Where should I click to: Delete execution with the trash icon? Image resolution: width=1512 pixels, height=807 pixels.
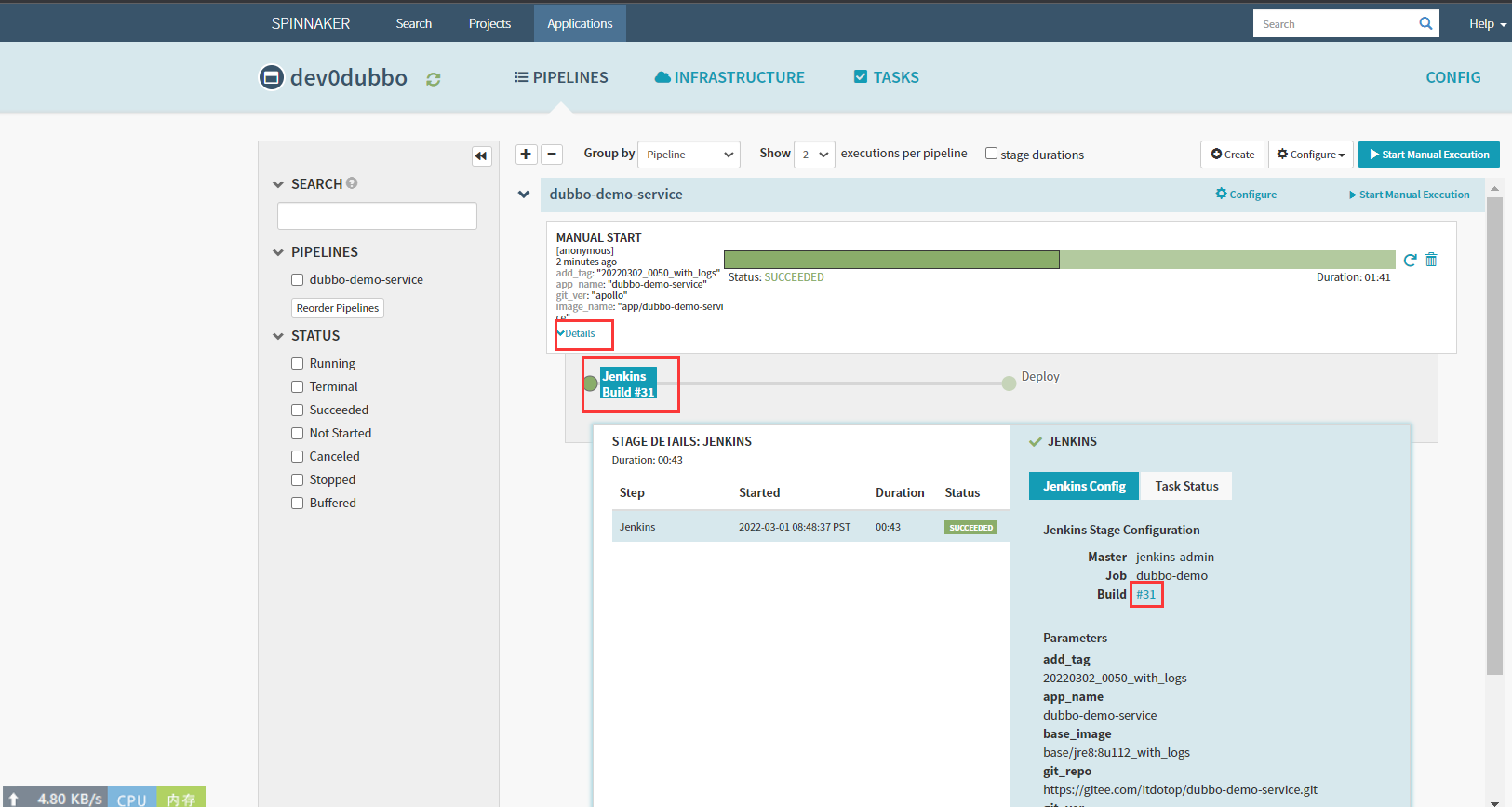1431,260
